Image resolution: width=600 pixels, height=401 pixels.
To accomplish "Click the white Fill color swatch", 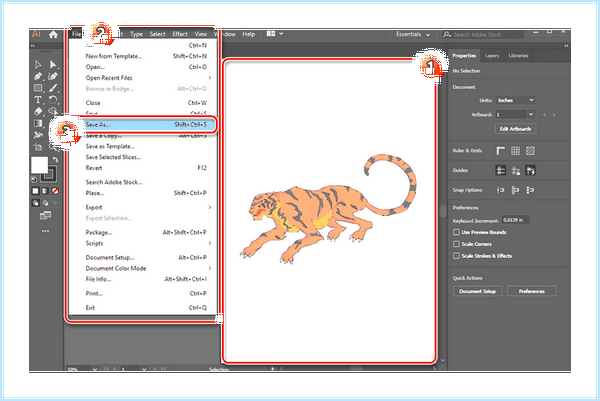I will pos(39,165).
